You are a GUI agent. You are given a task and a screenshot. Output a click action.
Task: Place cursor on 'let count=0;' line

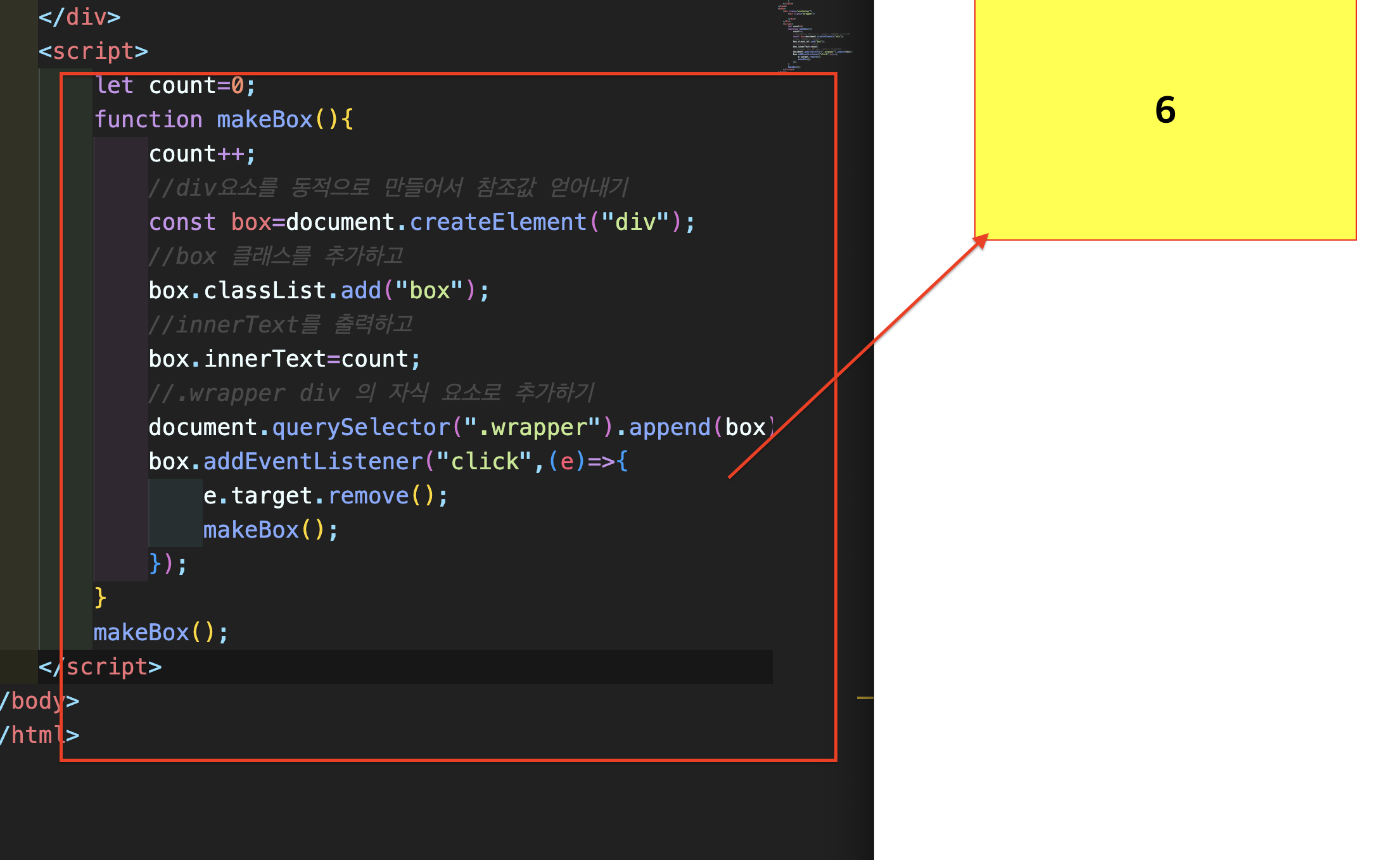pyautogui.click(x=175, y=85)
